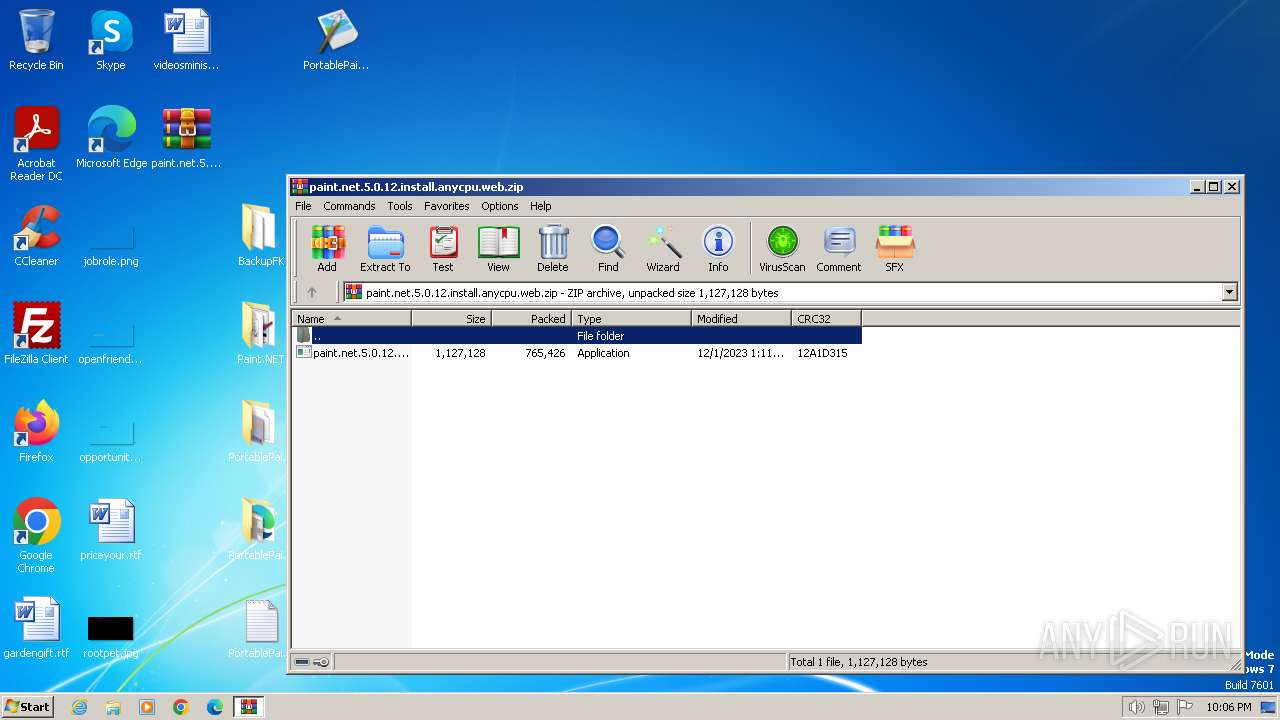Sort by Packed column header
The height and width of the screenshot is (720, 1280).
[532, 319]
